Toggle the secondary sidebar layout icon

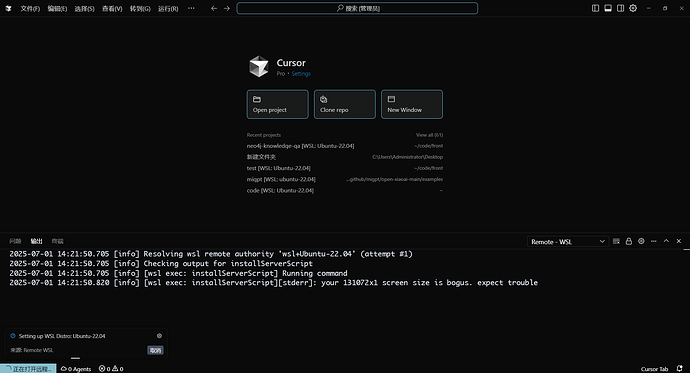click(x=620, y=8)
